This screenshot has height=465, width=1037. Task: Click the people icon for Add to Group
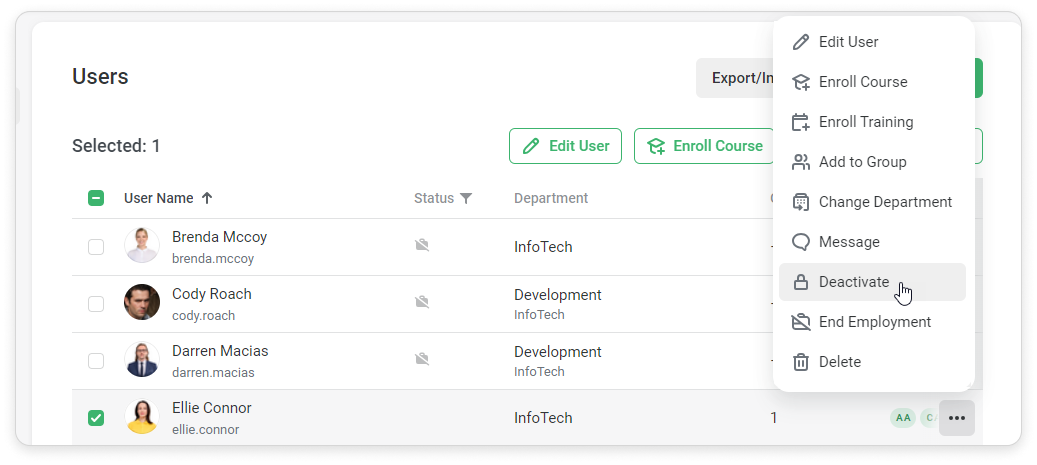[x=800, y=162]
